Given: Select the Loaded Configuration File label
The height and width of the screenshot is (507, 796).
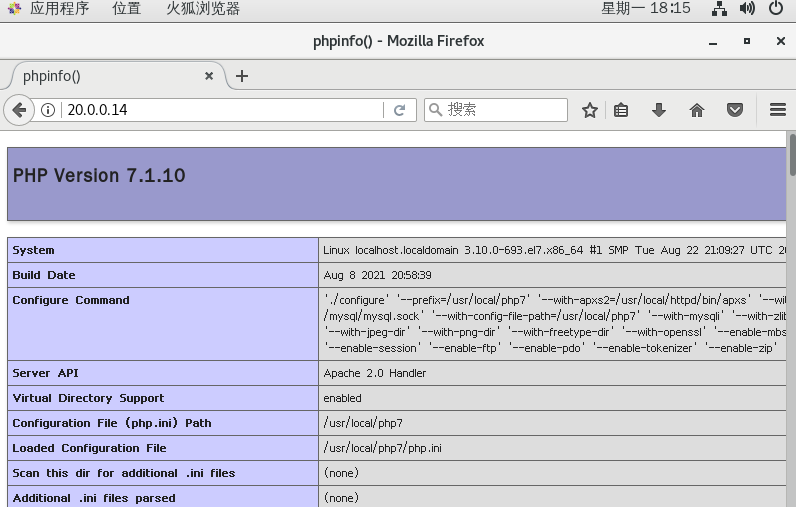Looking at the screenshot, I should click(x=89, y=448).
